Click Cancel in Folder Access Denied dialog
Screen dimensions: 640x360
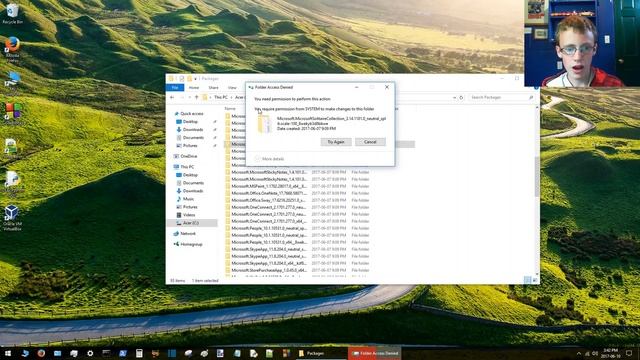(x=370, y=142)
